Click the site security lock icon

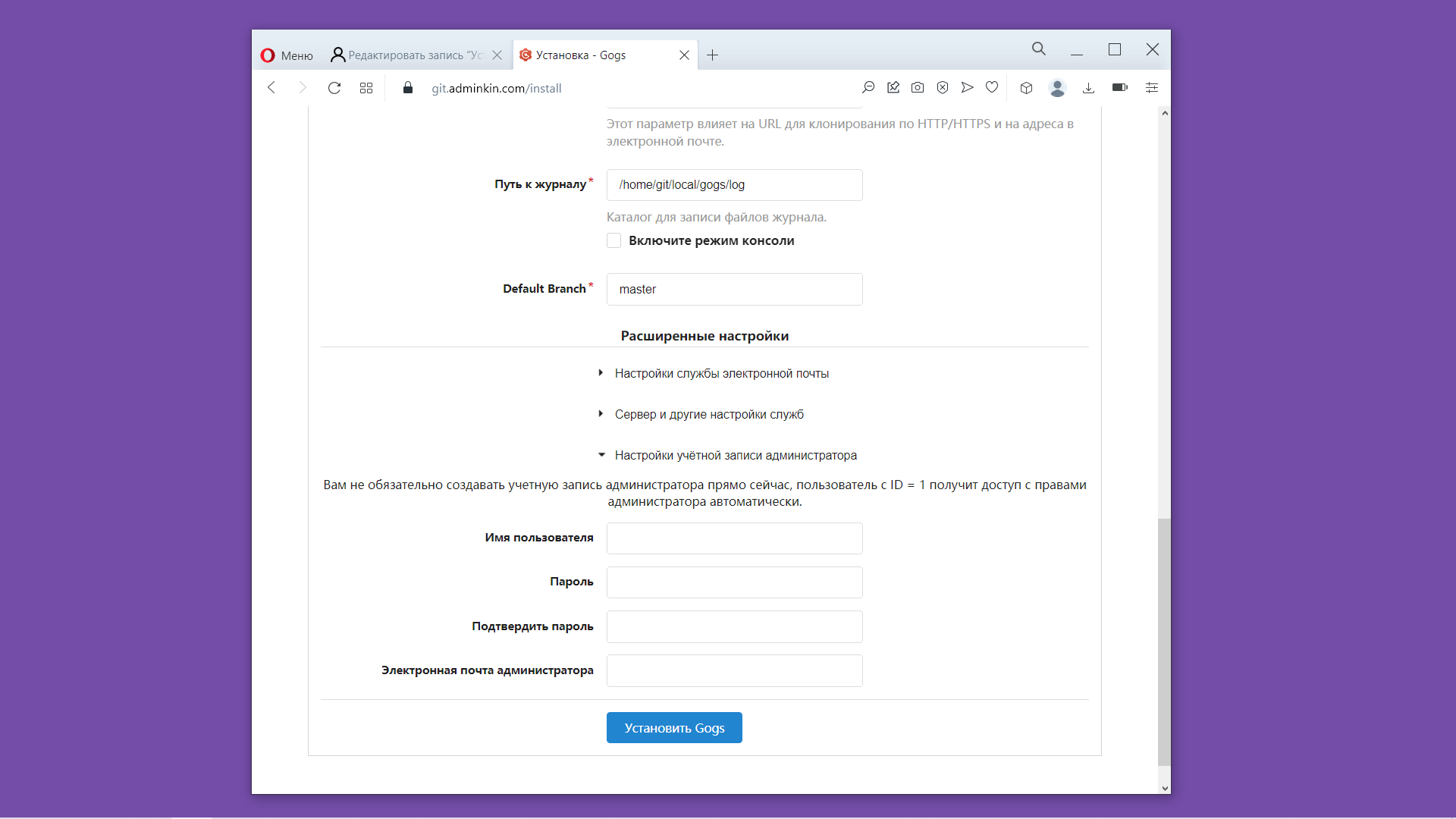408,88
